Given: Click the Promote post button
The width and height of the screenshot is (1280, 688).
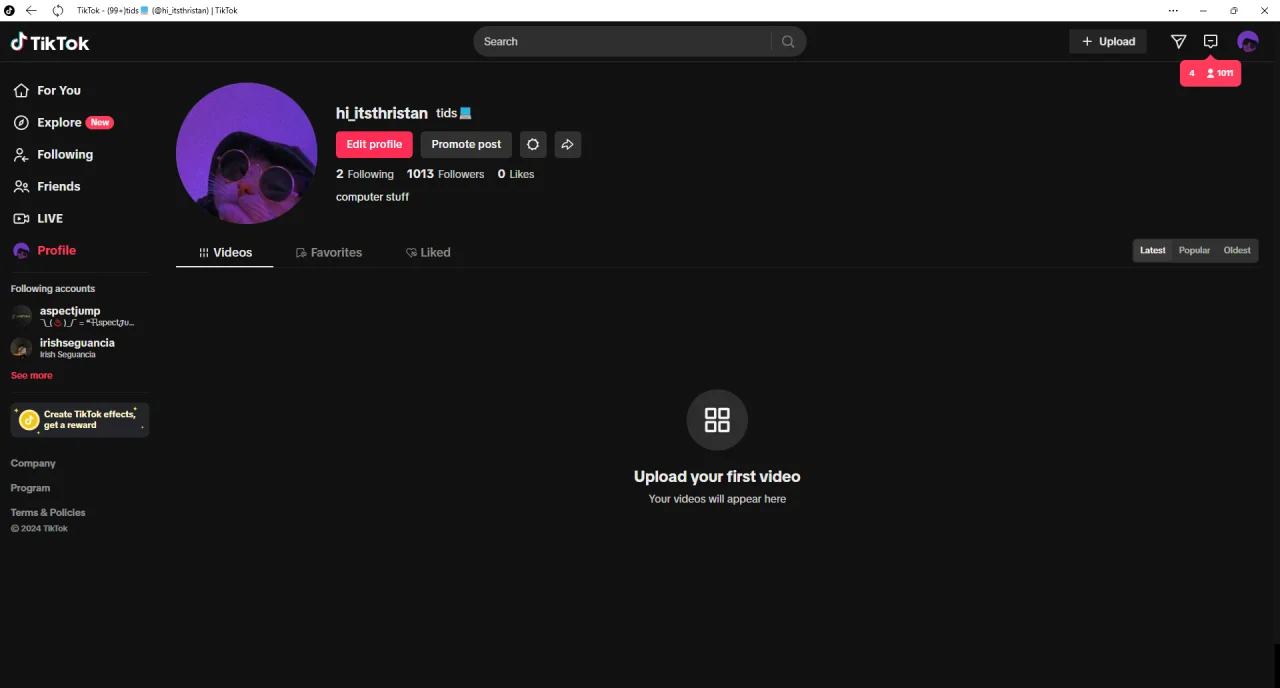Looking at the screenshot, I should (466, 144).
